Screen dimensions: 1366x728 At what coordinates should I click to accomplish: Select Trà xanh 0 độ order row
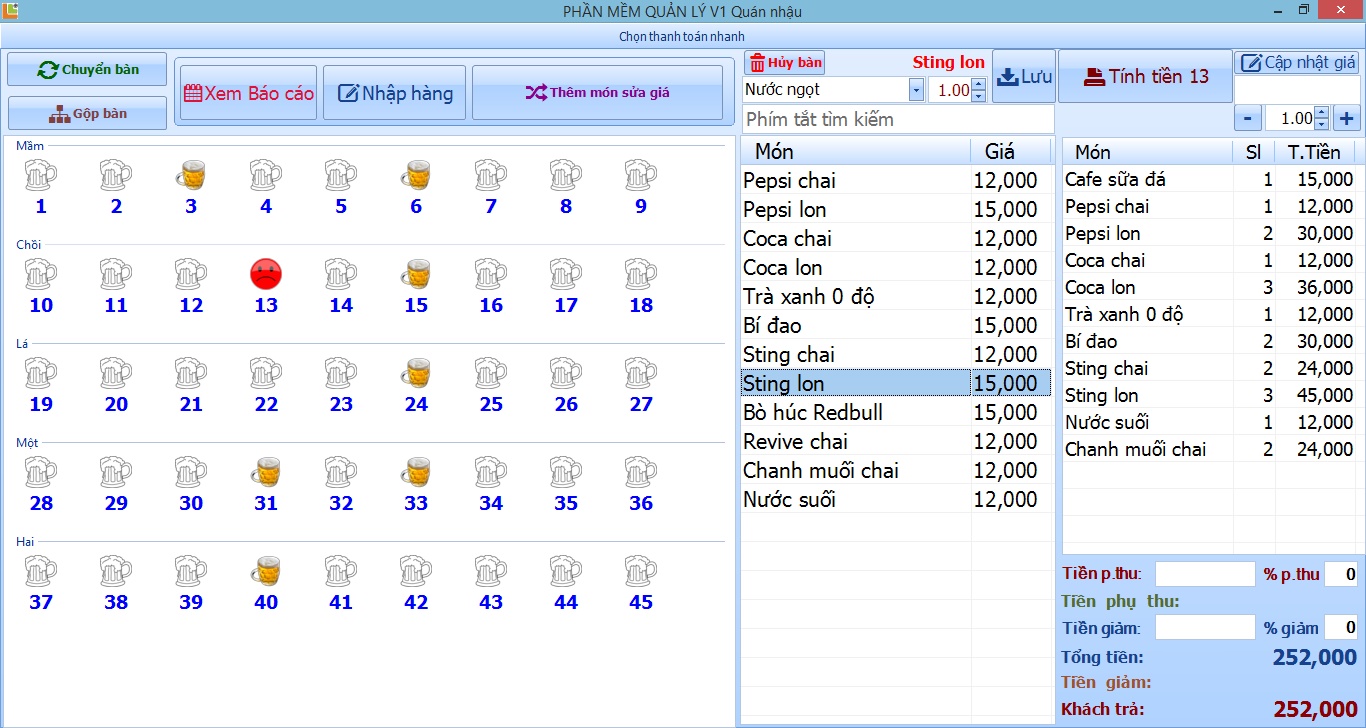click(1209, 315)
